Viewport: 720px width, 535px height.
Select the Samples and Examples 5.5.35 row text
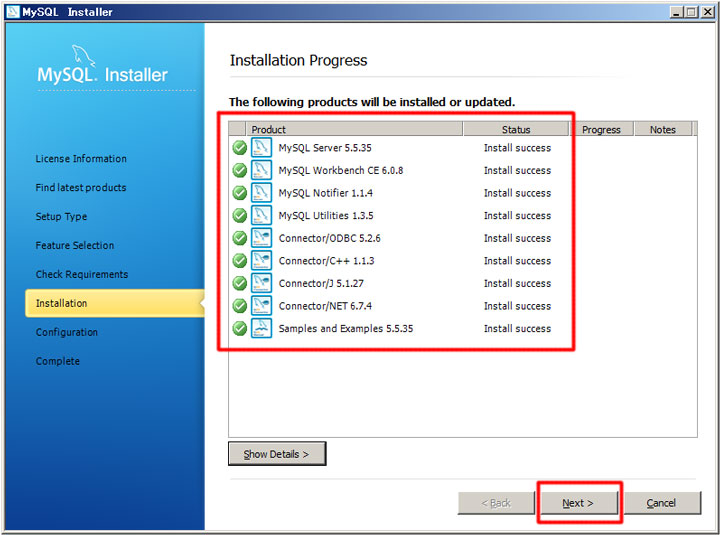click(346, 328)
